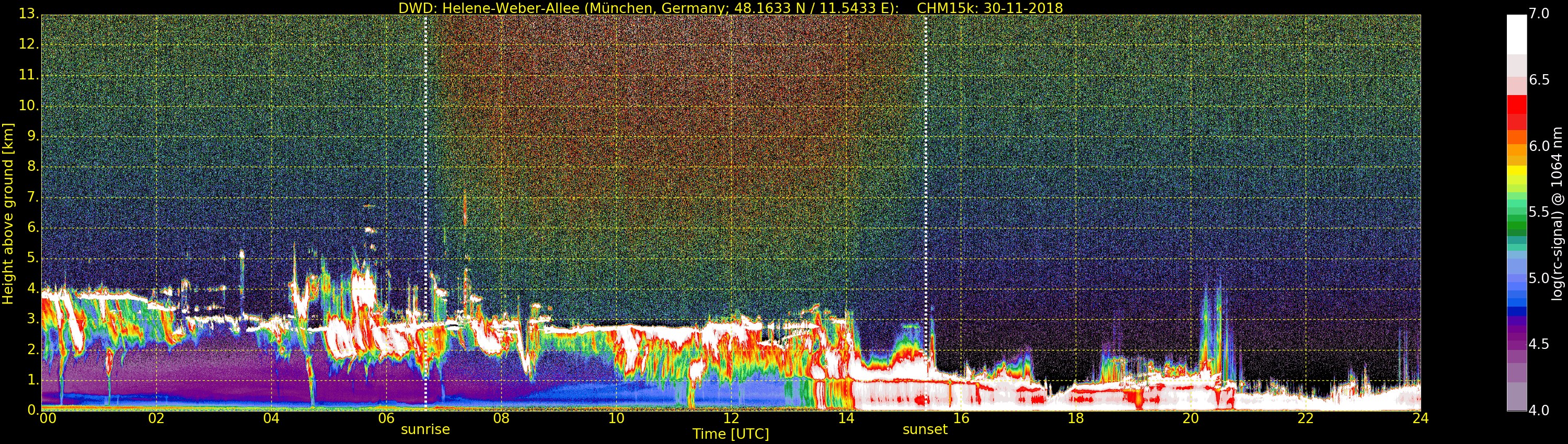This screenshot has height=444, width=1568.
Task: Click the "6." height axis tick label
Action: pos(33,227)
